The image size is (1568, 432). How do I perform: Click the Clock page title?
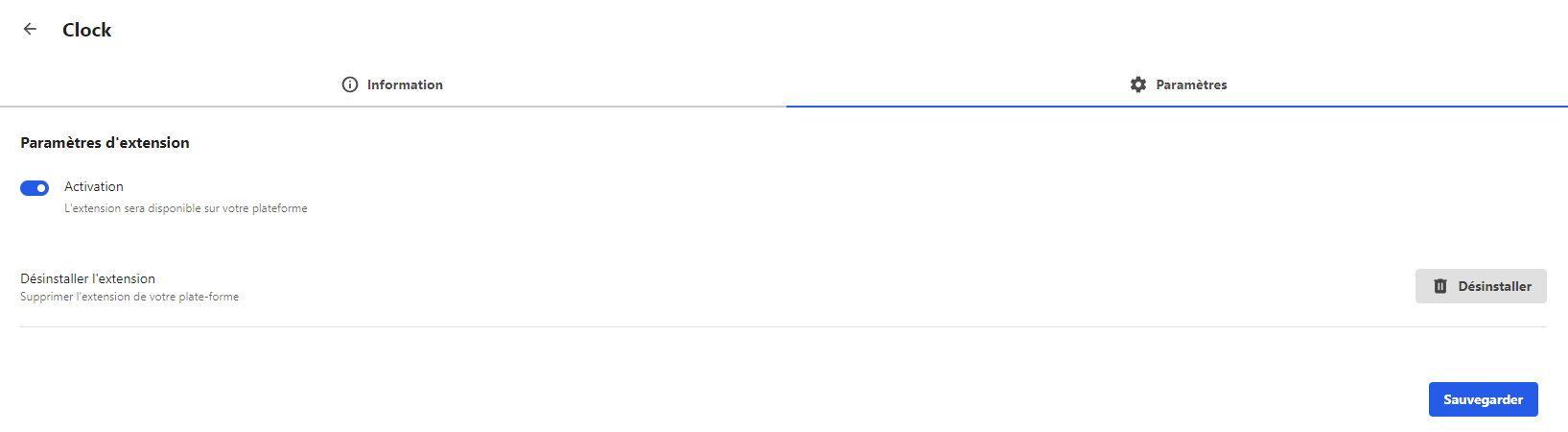click(87, 30)
